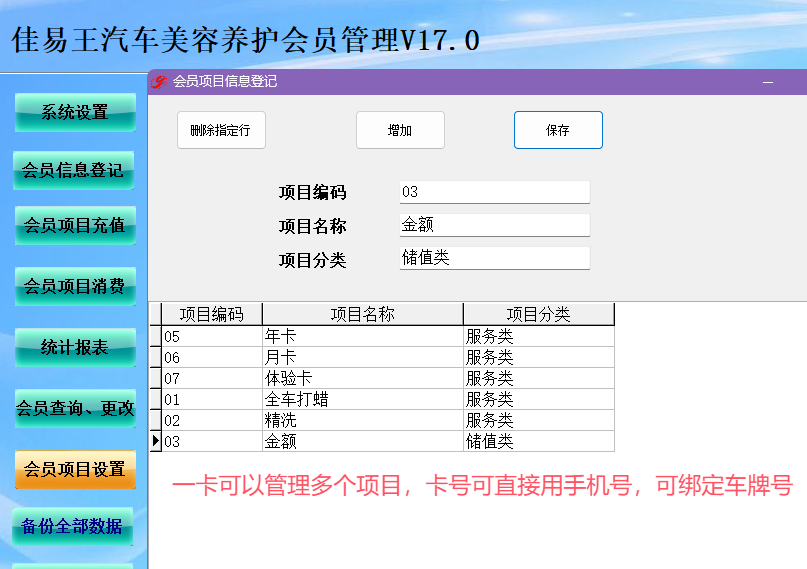Click 服务类 in the 年卡 row
807x569 pixels.
tap(539, 336)
